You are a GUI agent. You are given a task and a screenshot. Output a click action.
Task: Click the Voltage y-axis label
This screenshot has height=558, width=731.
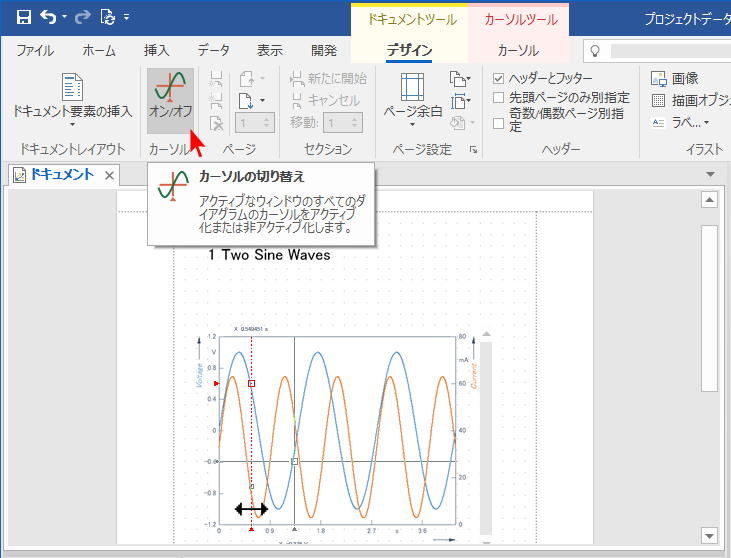click(200, 375)
